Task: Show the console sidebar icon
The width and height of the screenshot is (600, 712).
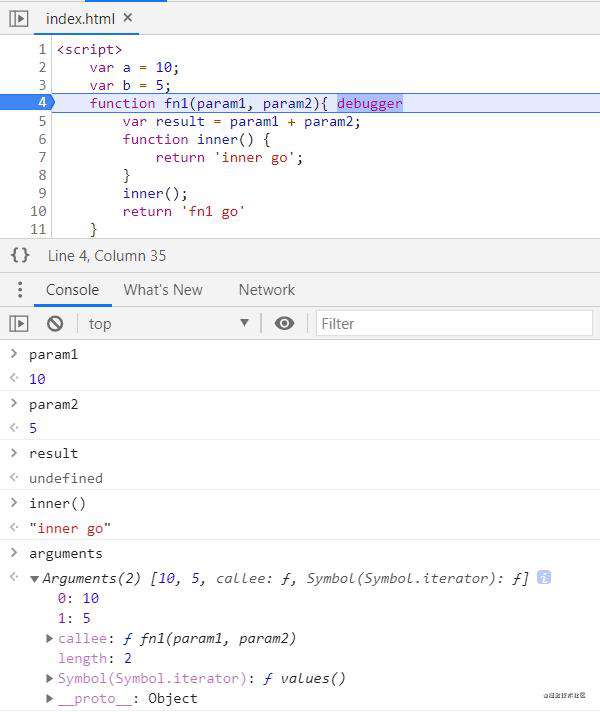Action: pos(19,324)
